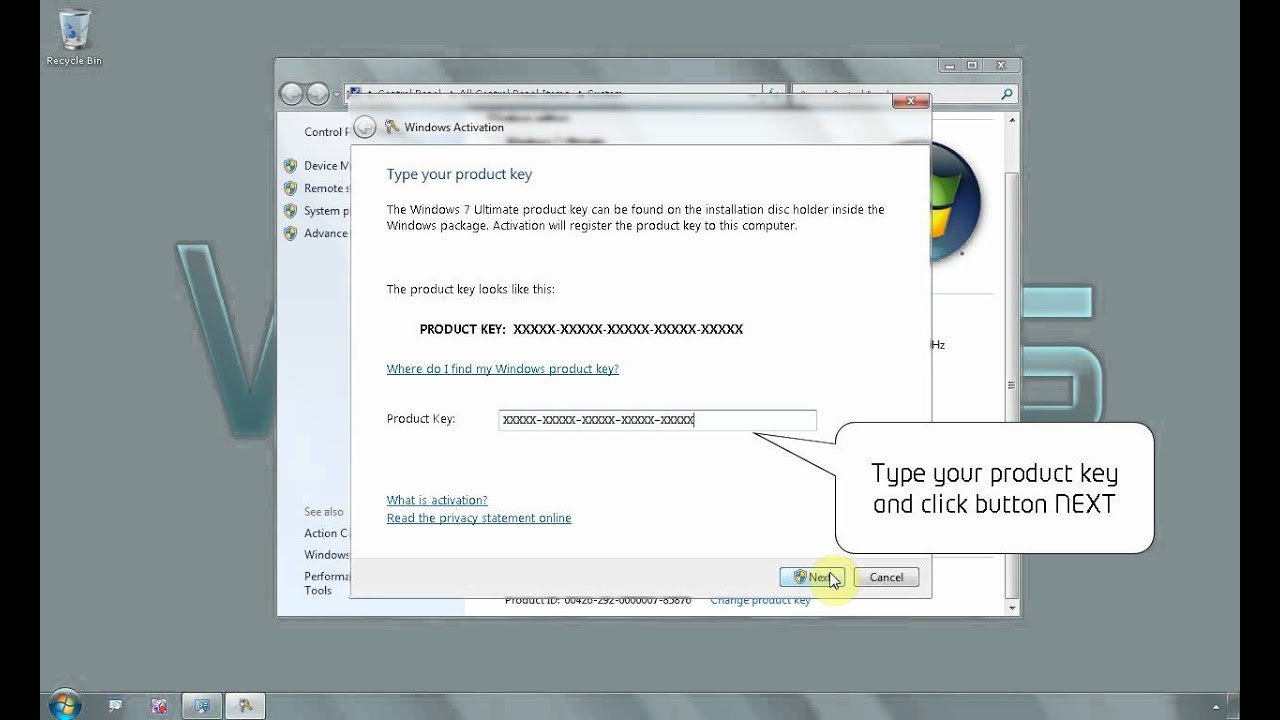The image size is (1280, 720).
Task: Close the Windows Activation dialog with red X
Action: point(910,101)
